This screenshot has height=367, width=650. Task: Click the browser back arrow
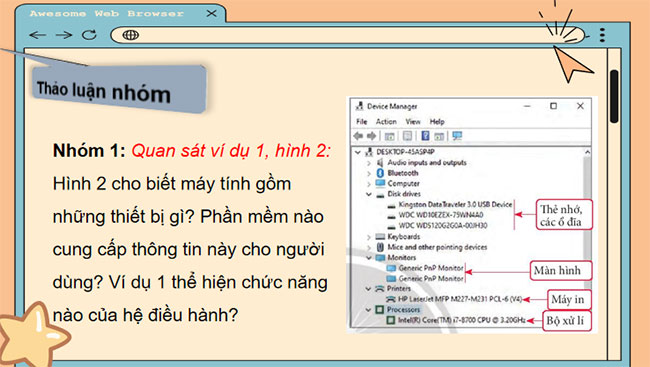coord(38,35)
